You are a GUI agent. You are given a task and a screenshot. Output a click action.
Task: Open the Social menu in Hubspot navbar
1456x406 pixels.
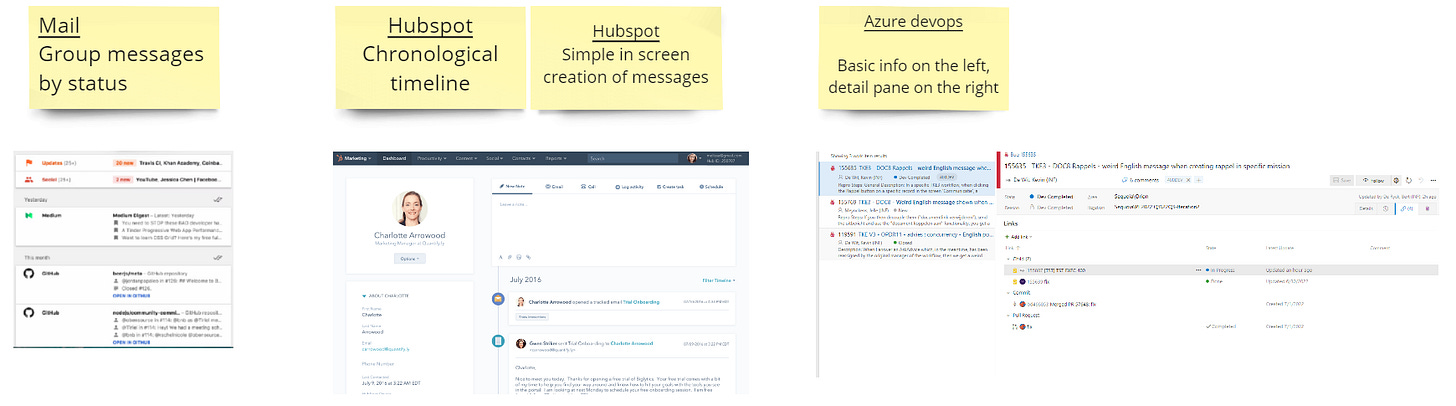tap(496, 158)
